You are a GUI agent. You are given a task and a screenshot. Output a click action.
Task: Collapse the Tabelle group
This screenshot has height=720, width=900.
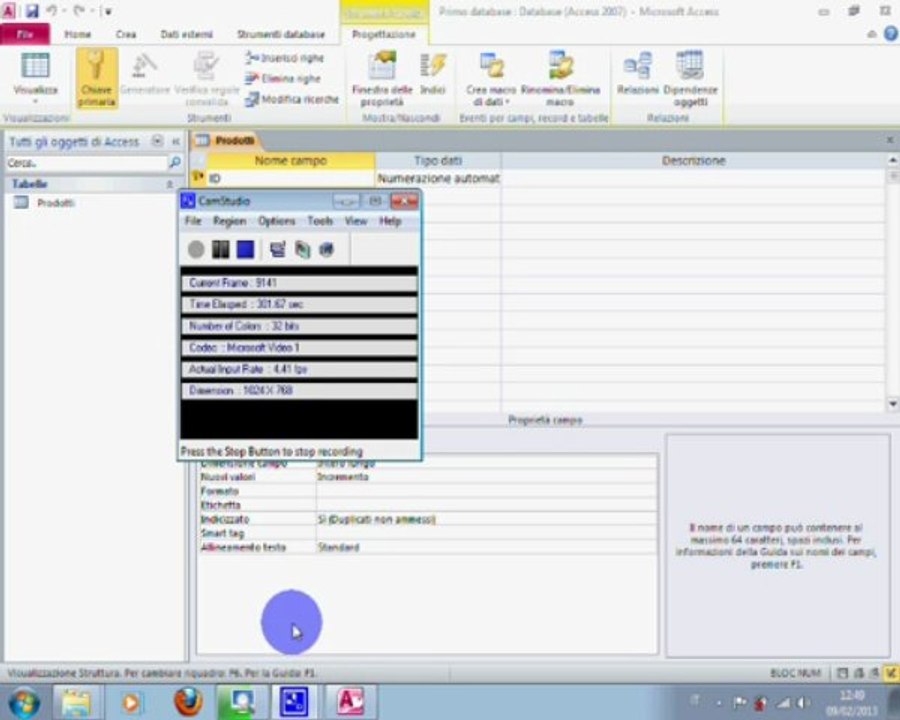(169, 184)
